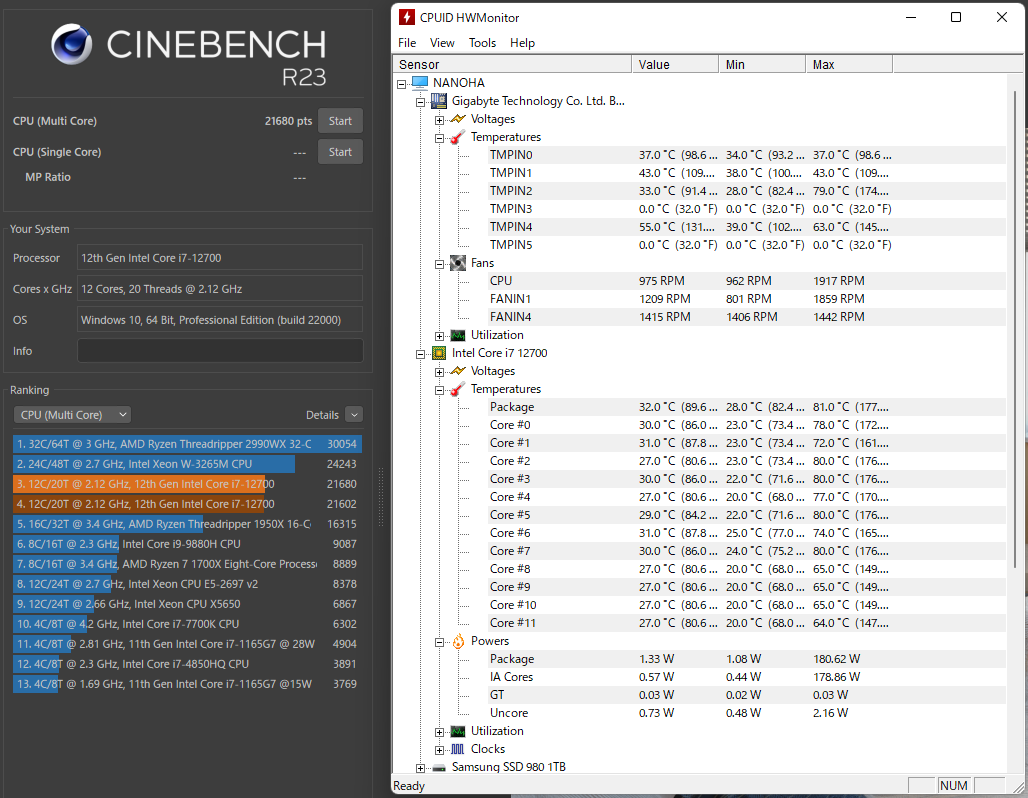1028x798 pixels.
Task: Click the Value column header
Action: click(x=675, y=64)
